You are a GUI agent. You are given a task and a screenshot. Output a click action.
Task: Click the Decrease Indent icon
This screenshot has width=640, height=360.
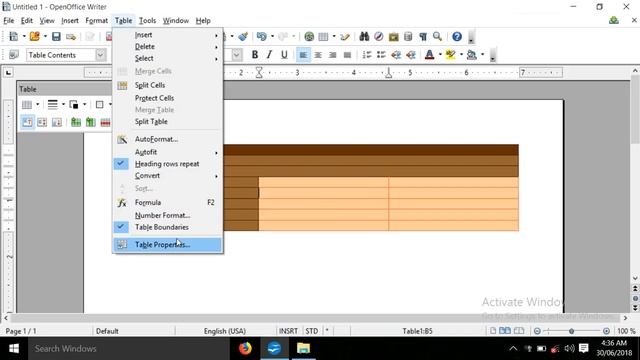[x=396, y=55]
